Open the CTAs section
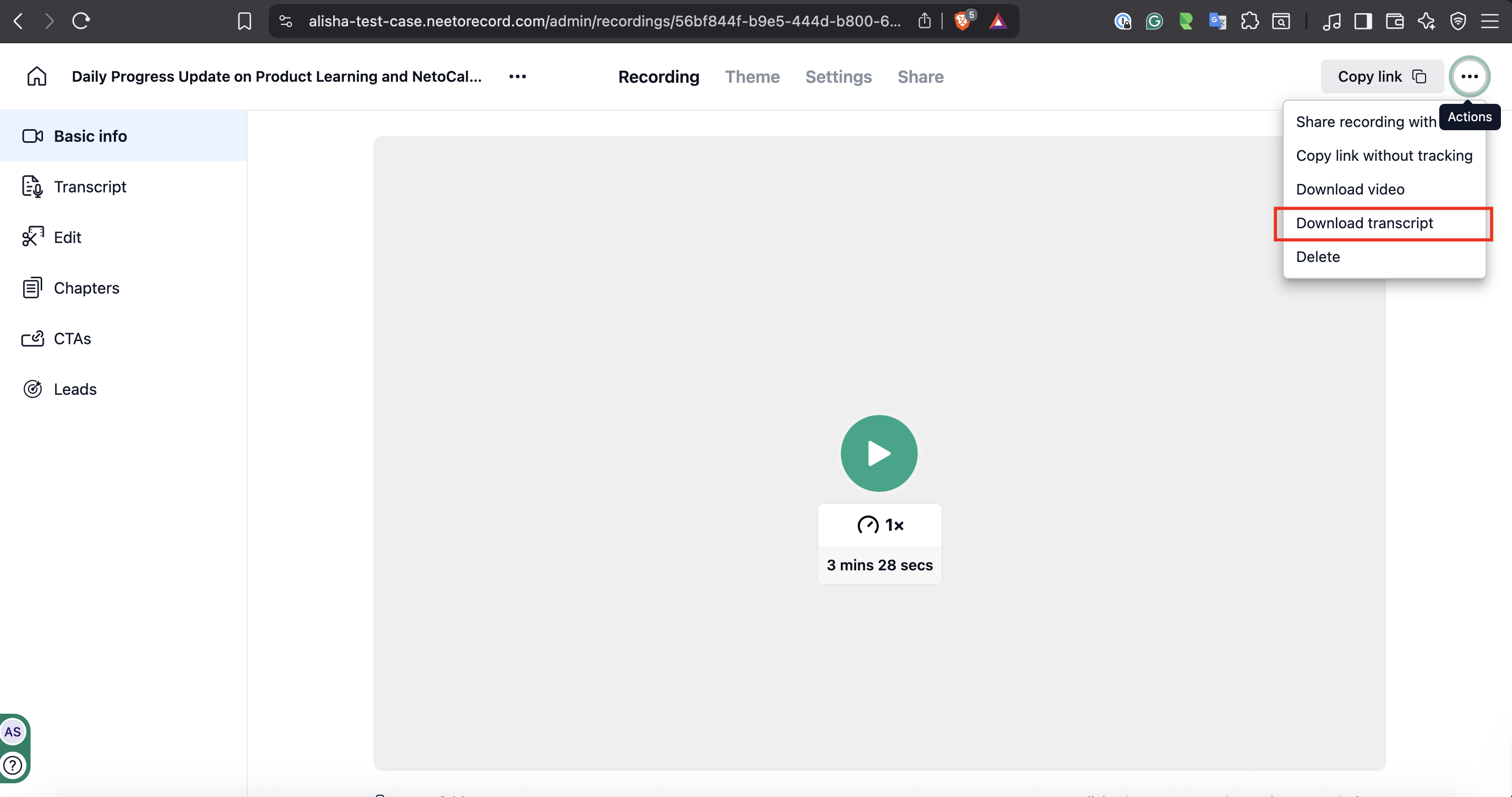The image size is (1512, 797). click(72, 338)
